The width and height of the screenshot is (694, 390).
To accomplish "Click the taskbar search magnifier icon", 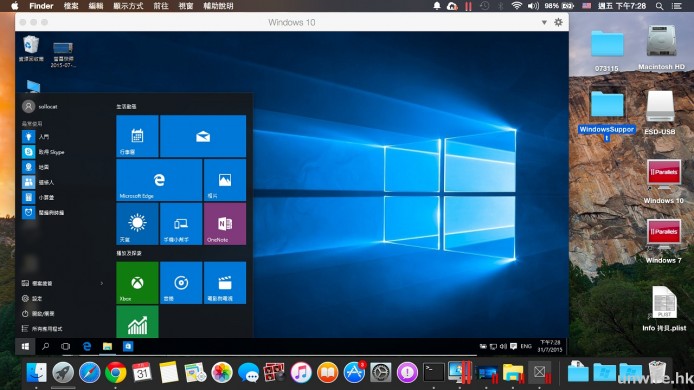I will tap(46, 346).
